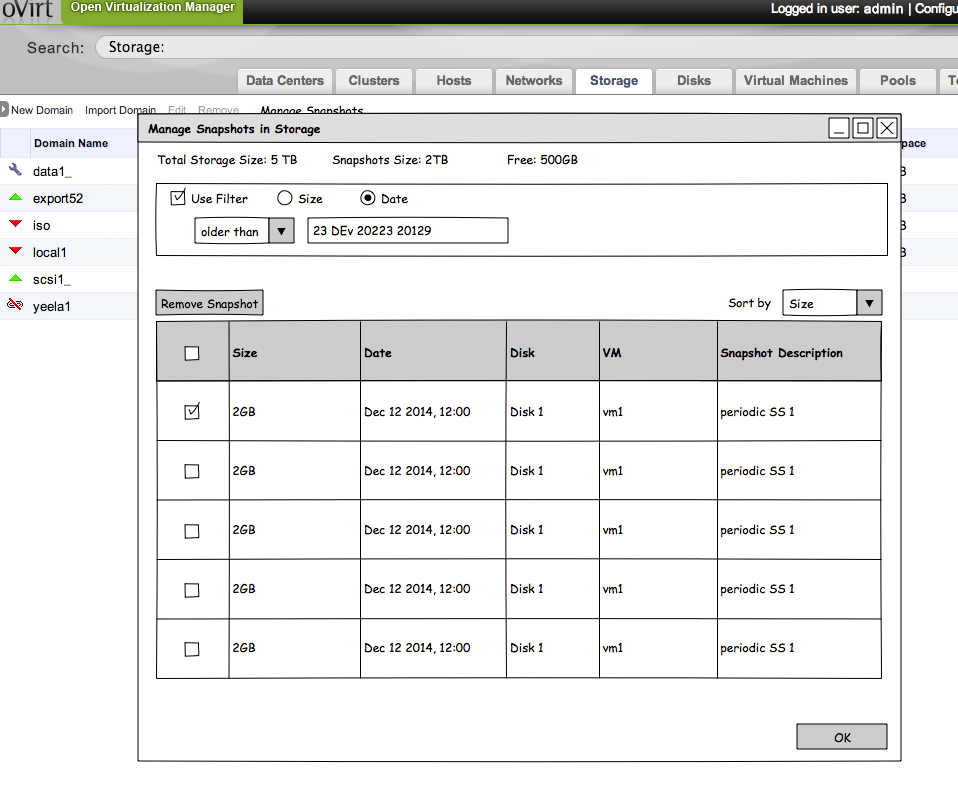
Task: Click red down arrow next to iso
Action: [15, 224]
